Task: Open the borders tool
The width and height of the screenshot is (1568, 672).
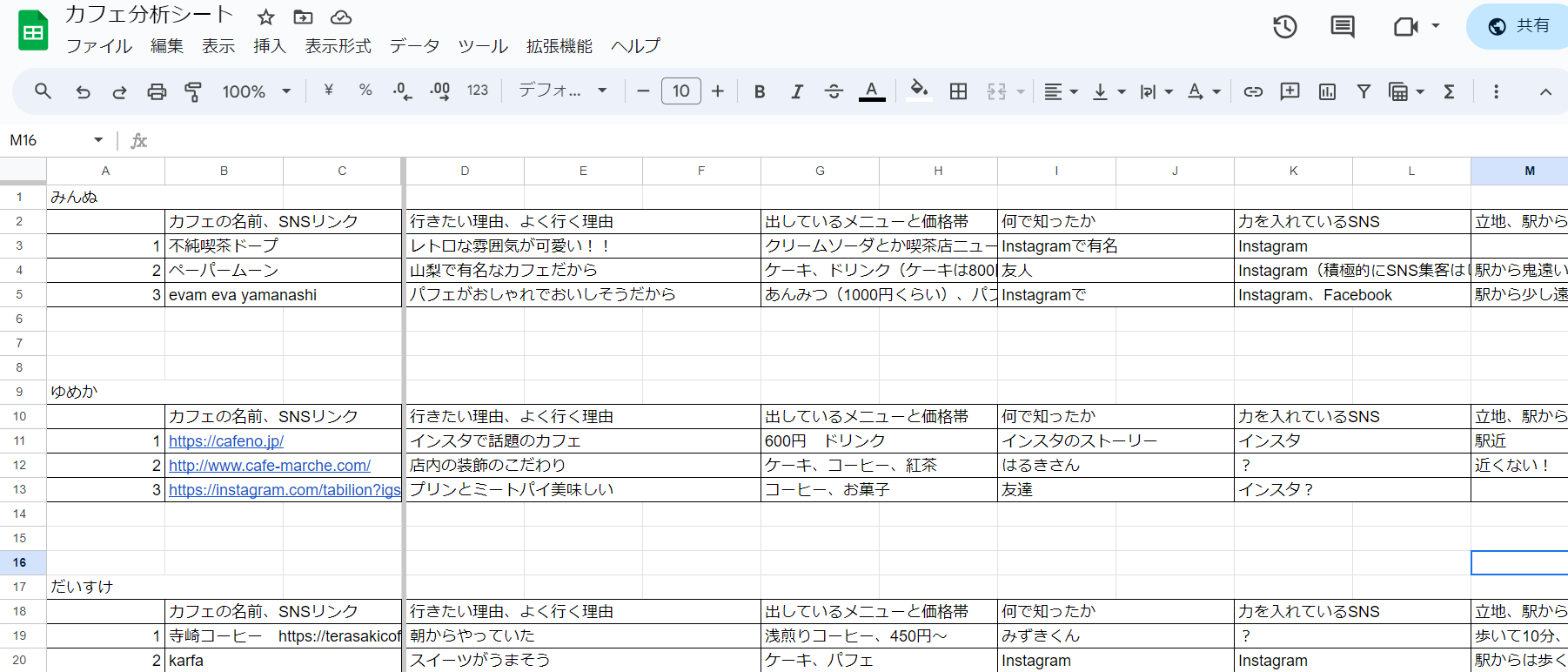Action: click(x=958, y=91)
